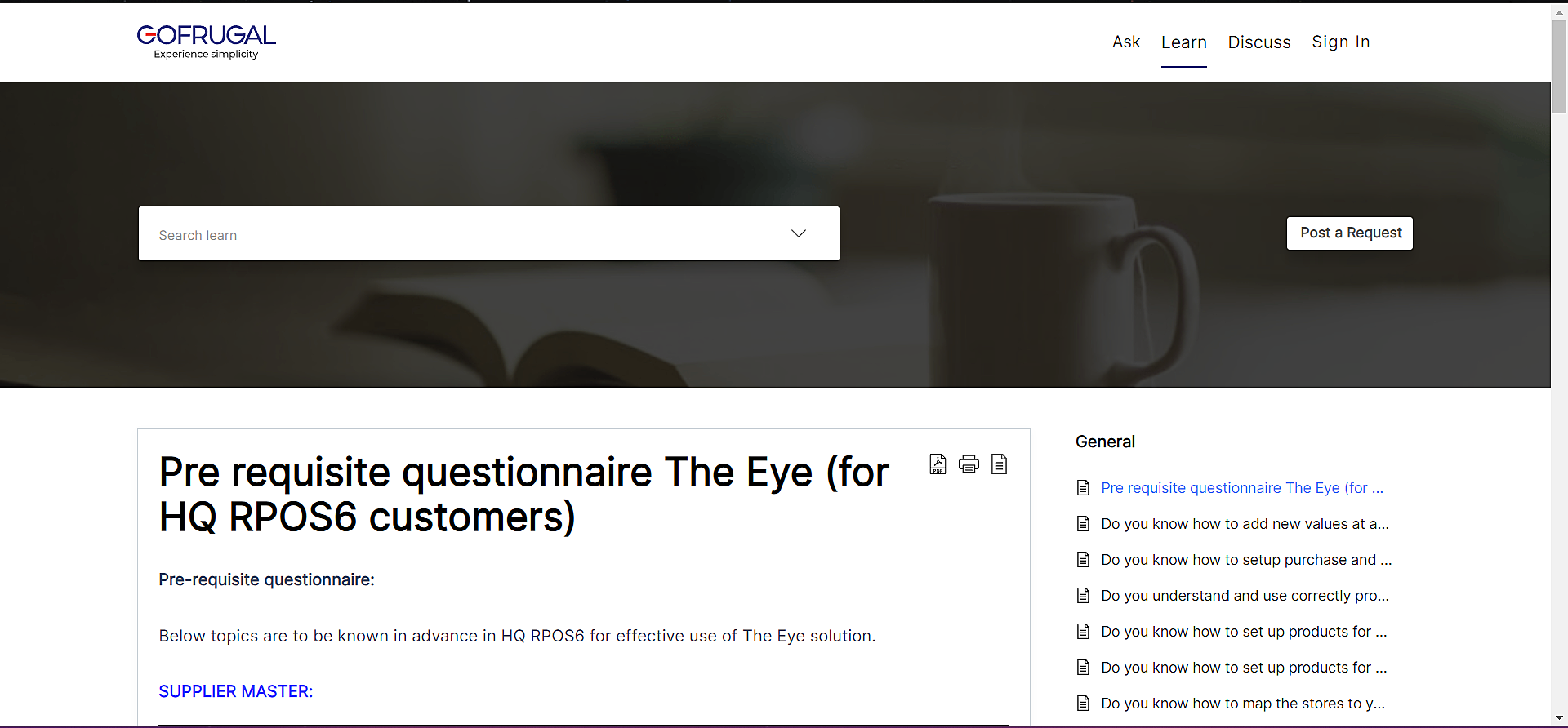Open 'Do you understand and use correctly' article
The image size is (1568, 728).
tap(1245, 596)
